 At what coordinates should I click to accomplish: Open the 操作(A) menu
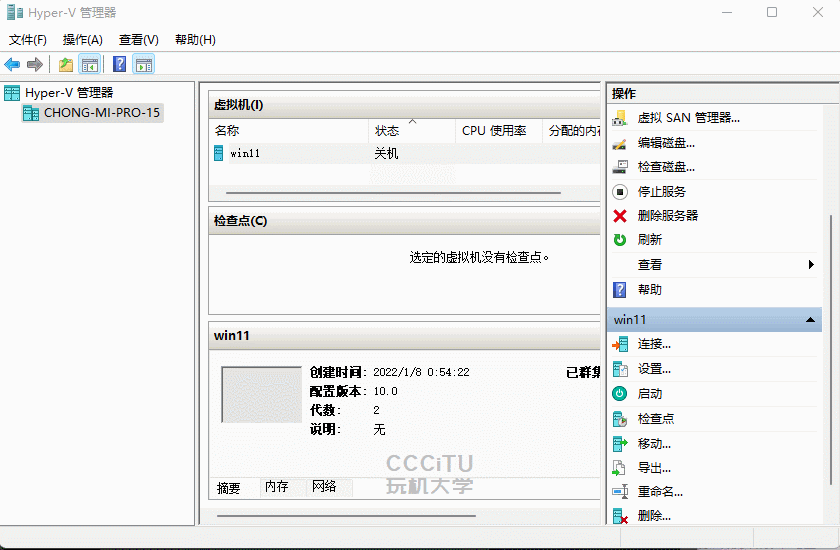click(x=82, y=40)
